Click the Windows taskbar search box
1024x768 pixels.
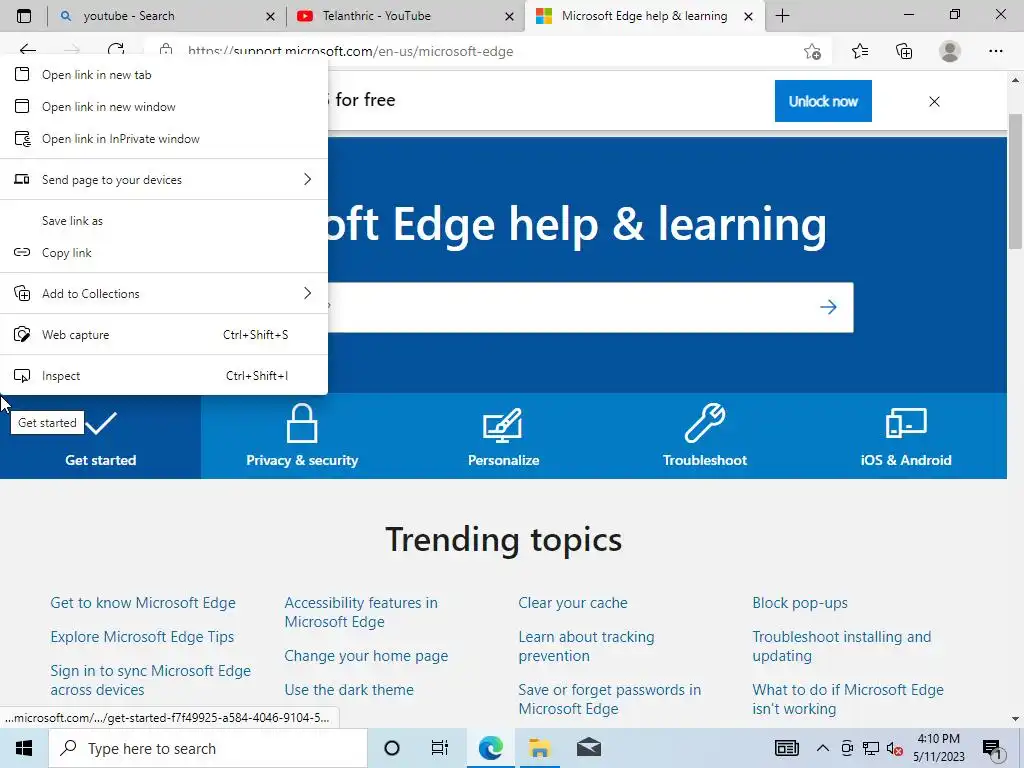pos(208,748)
